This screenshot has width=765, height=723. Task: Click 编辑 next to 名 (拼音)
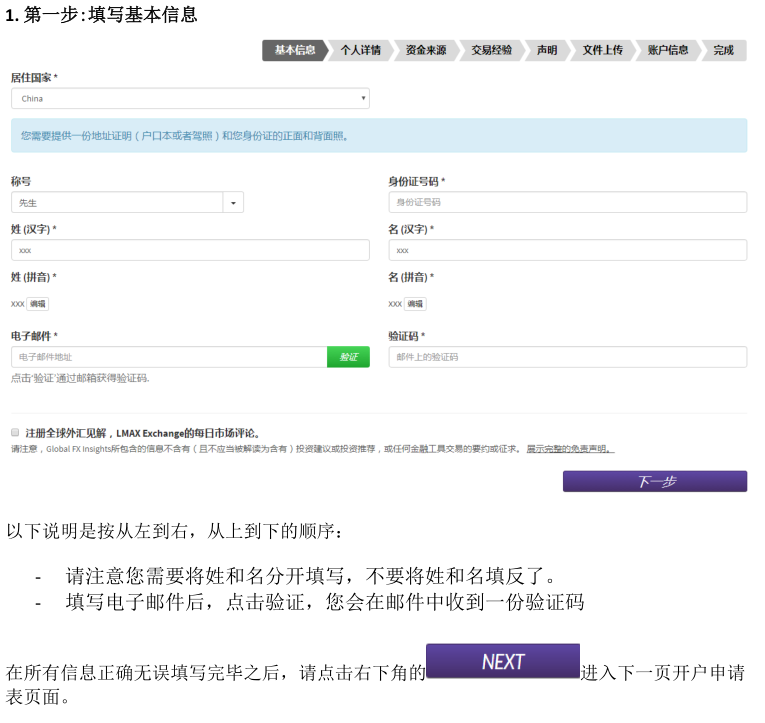(415, 304)
